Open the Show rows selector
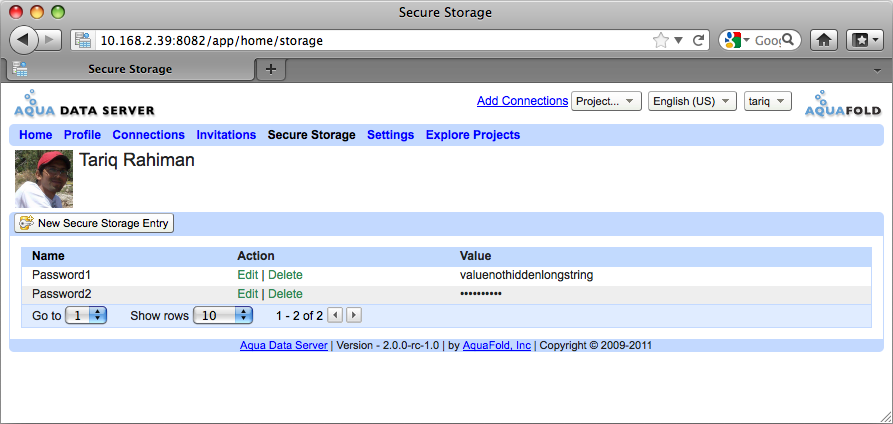This screenshot has height=424, width=893. coord(223,315)
